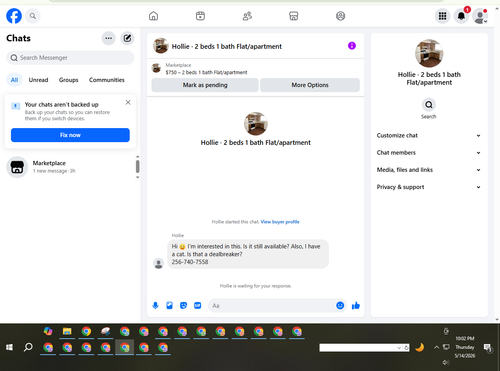This screenshot has width=500, height=371.
Task: Click the Facebook search magnifier icon
Action: [x=33, y=16]
